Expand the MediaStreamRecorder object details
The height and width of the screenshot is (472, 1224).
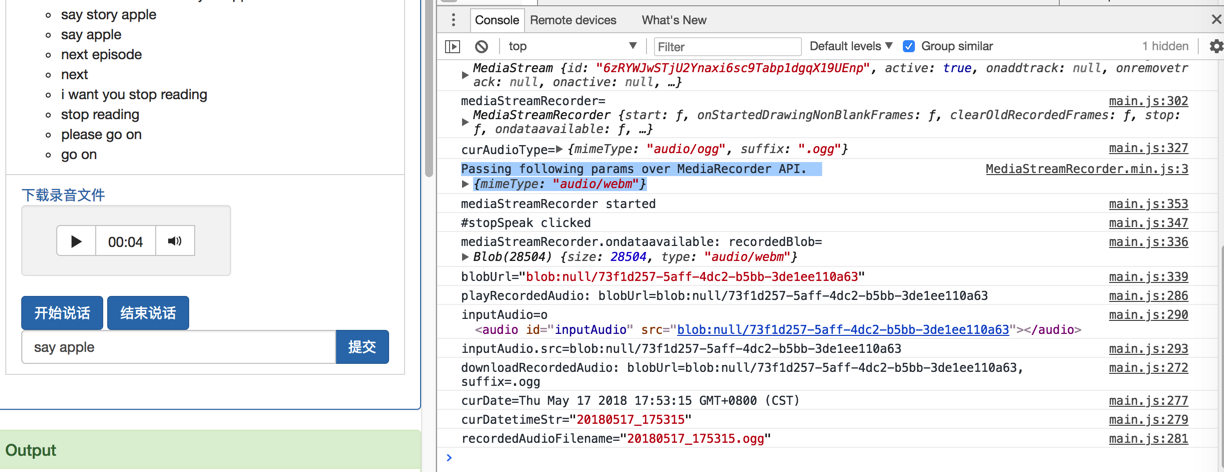pos(466,122)
